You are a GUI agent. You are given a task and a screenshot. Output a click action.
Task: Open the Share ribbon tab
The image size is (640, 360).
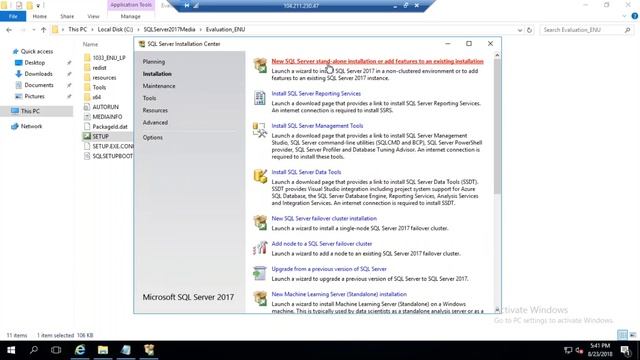tap(67, 16)
